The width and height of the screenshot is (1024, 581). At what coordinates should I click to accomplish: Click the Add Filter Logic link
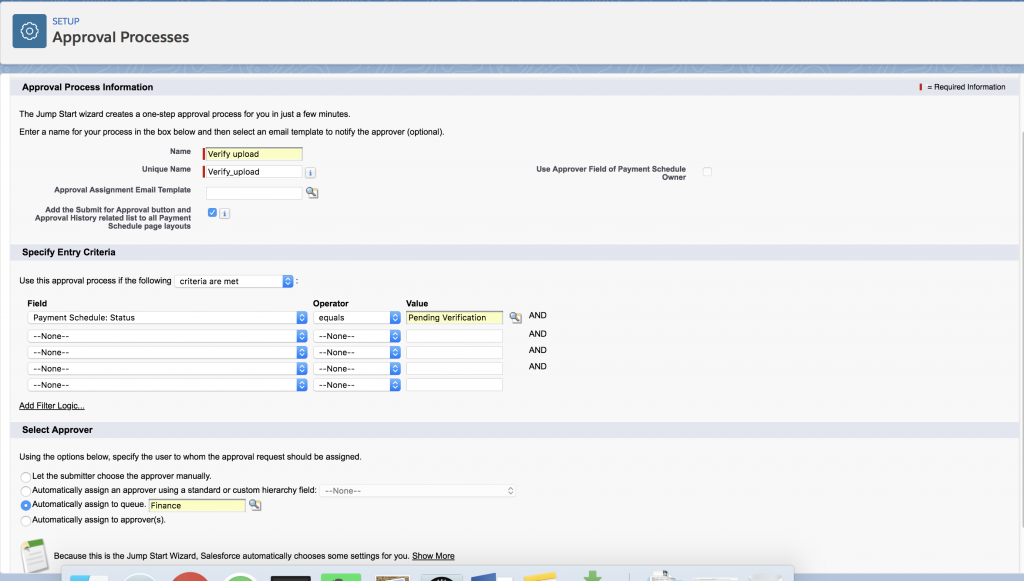pos(52,405)
